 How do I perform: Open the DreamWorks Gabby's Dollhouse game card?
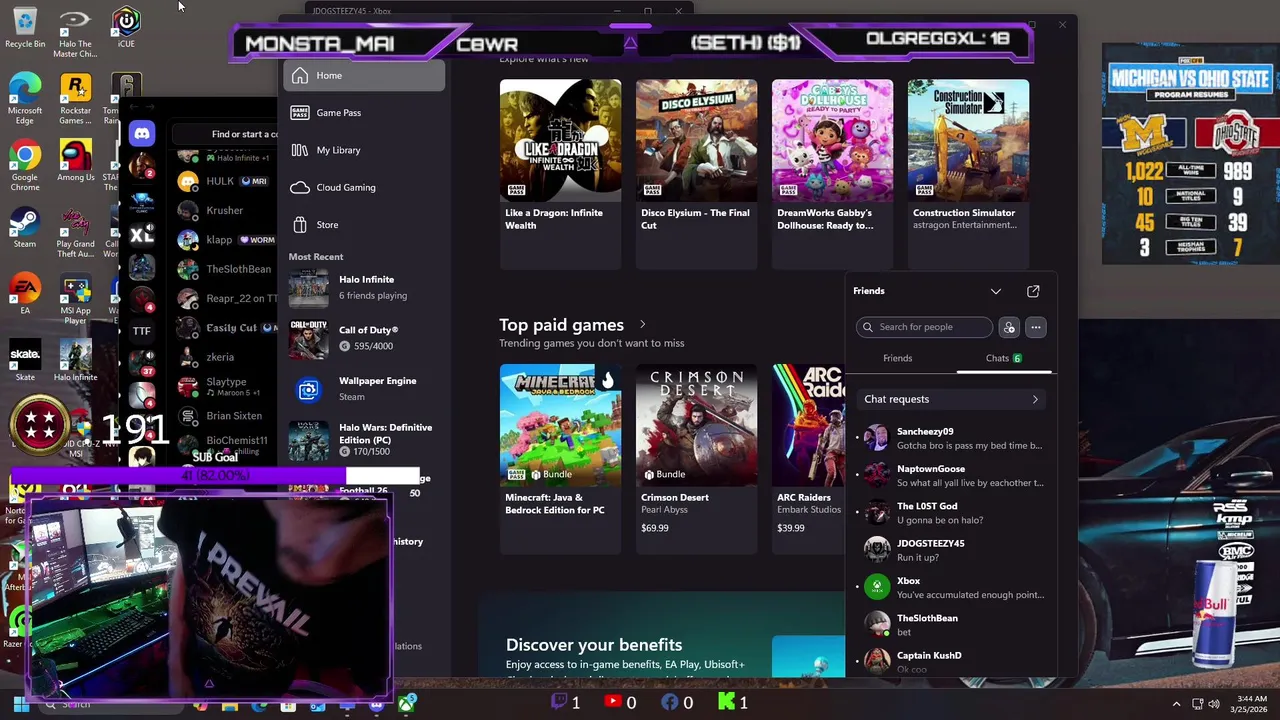[x=832, y=173]
